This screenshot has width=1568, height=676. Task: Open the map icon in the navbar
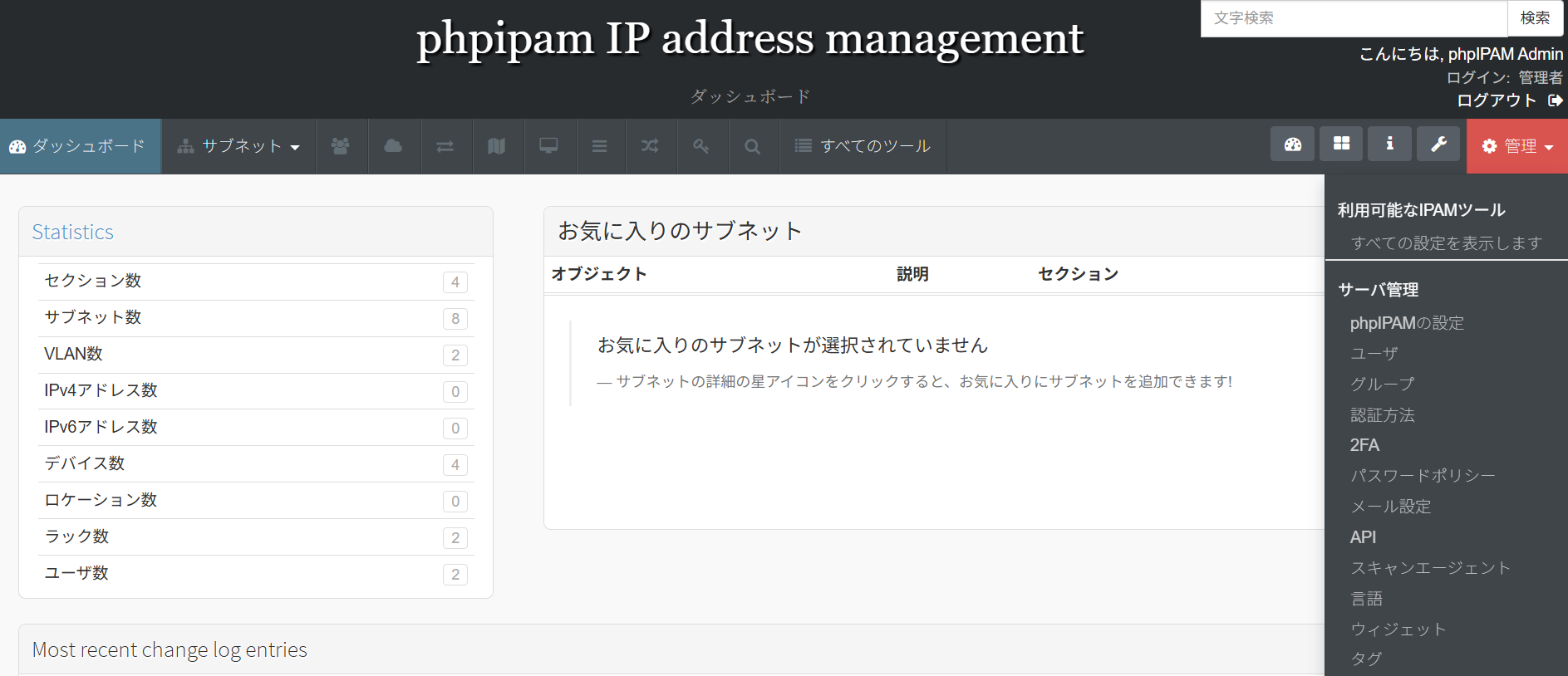point(497,146)
